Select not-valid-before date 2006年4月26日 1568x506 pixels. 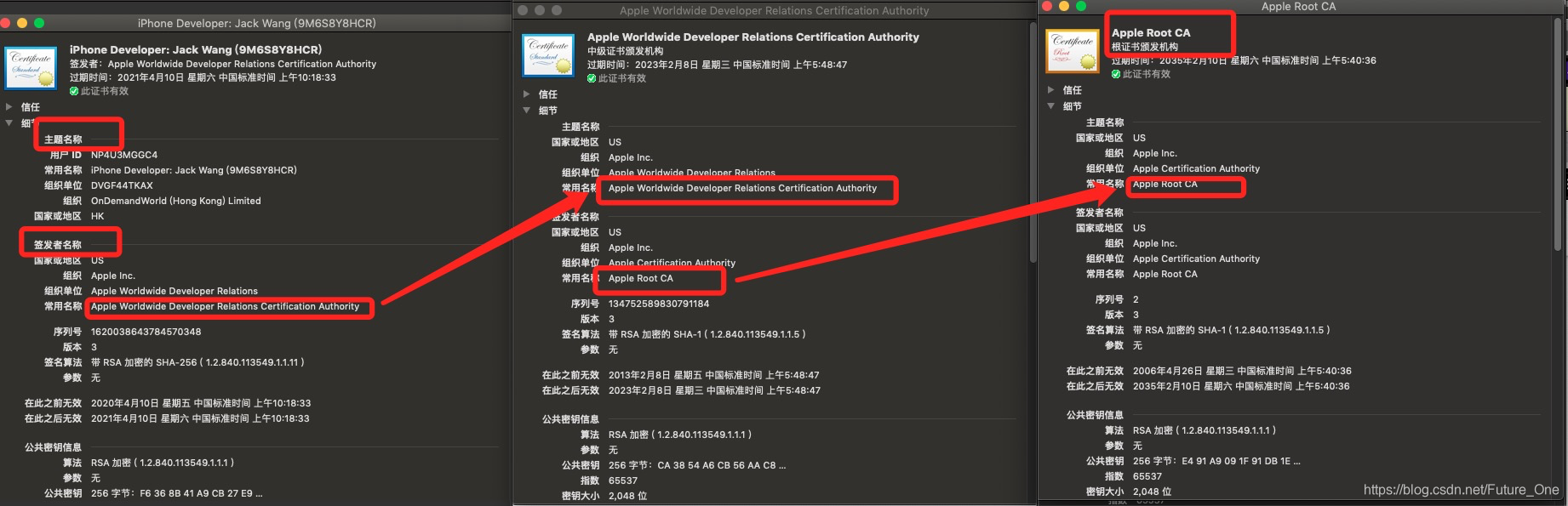tap(1242, 371)
